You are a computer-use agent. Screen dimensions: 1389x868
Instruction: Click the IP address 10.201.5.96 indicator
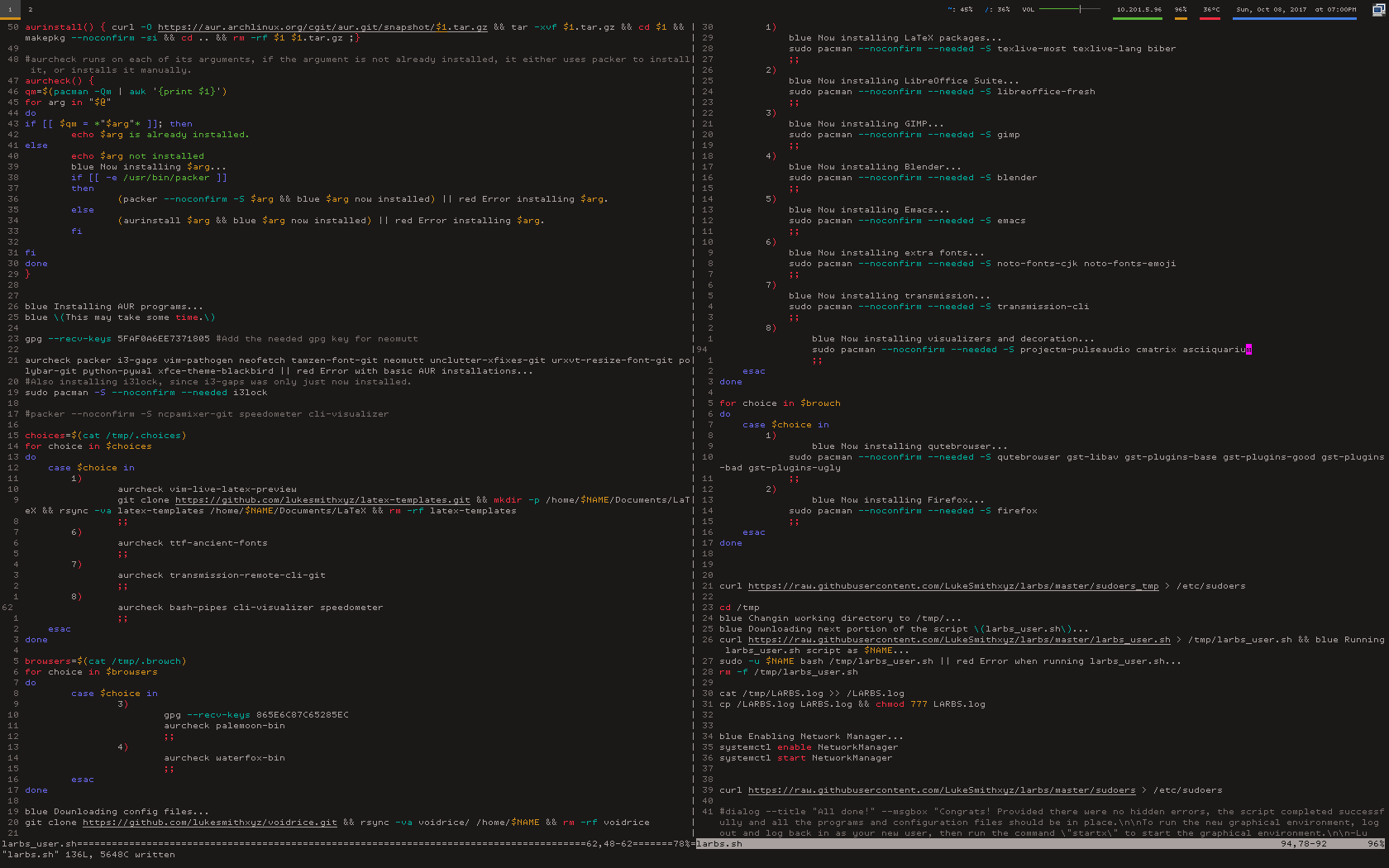tap(1138, 10)
